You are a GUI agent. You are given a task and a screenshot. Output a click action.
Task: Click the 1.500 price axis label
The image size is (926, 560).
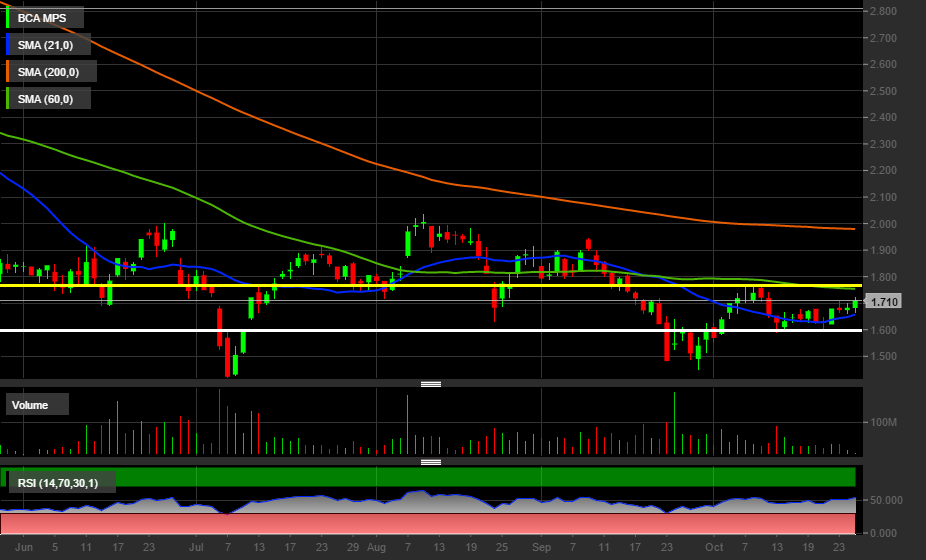point(883,356)
